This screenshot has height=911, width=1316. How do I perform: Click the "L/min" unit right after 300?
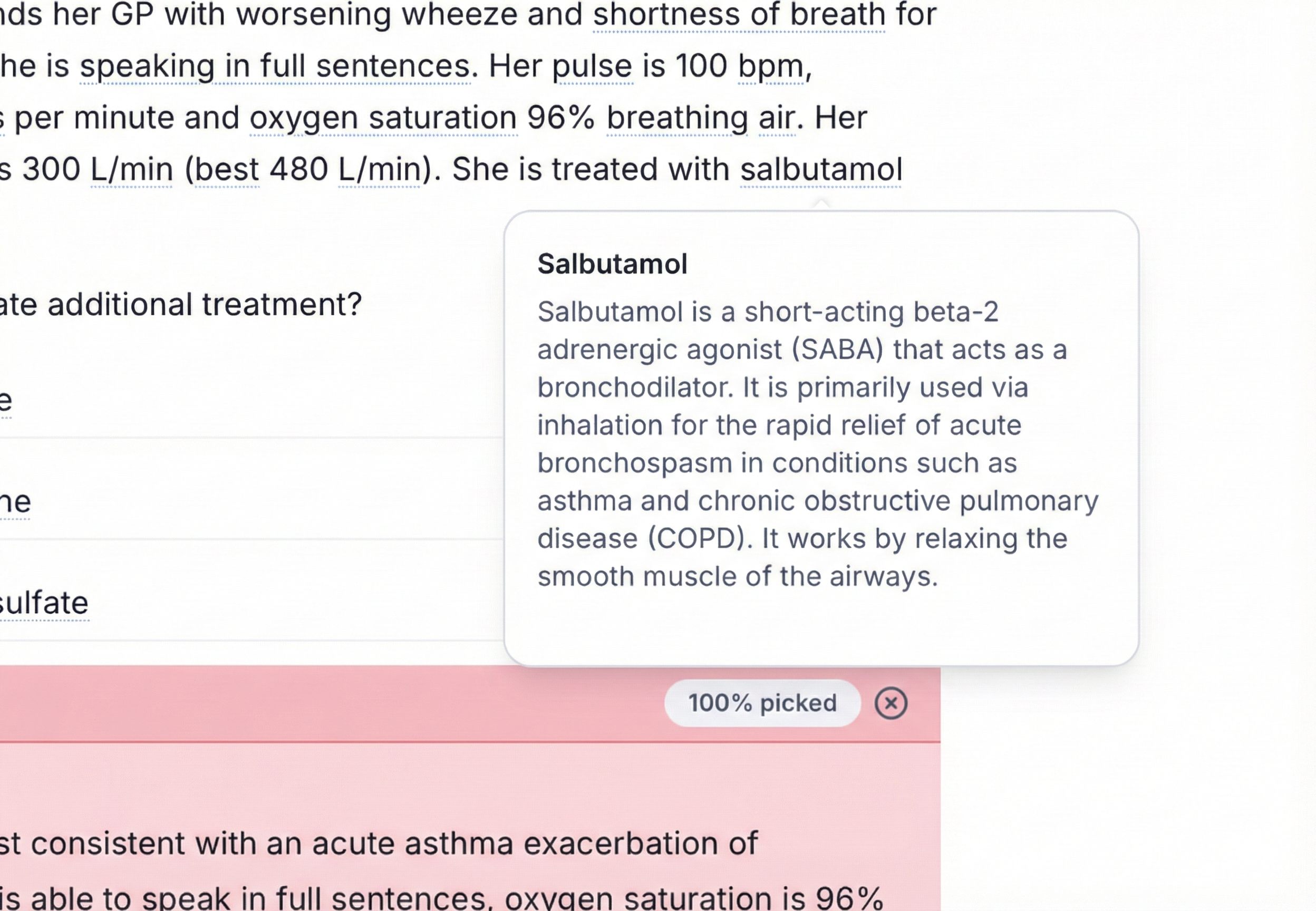[132, 170]
